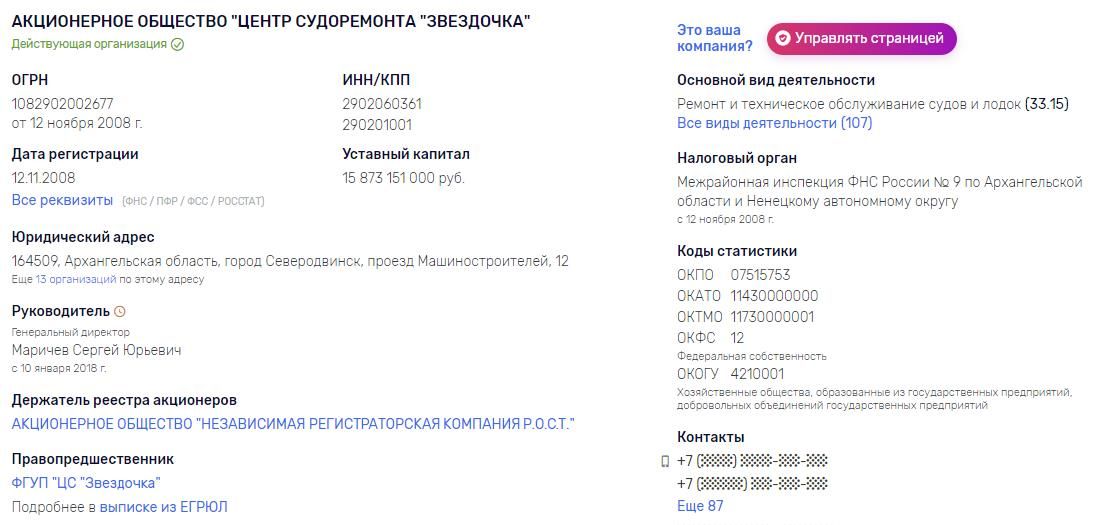1119x525 pixels.
Task: Open the Все реквизиты link
Action: (x=62, y=200)
